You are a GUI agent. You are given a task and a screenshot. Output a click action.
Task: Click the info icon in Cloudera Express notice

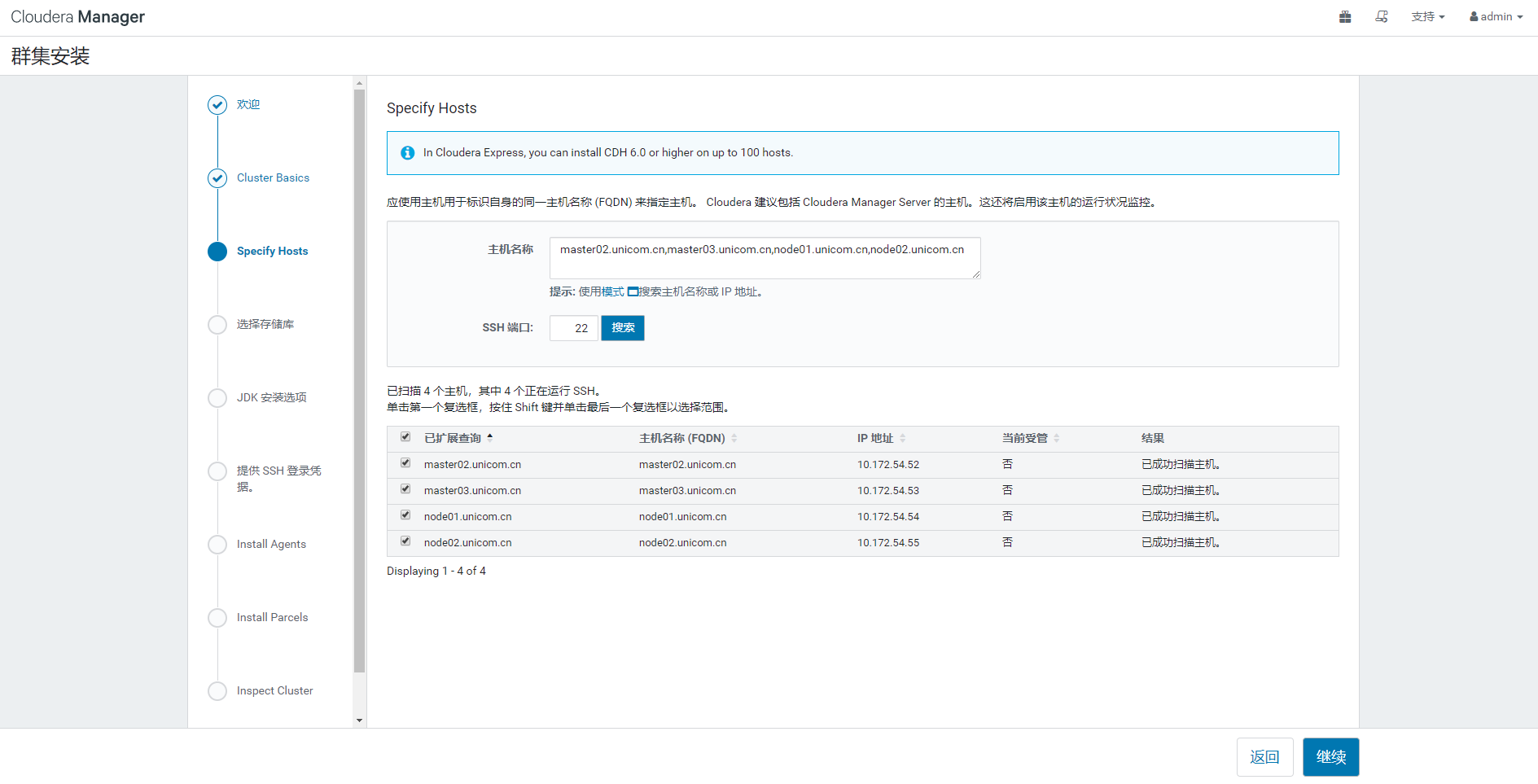click(408, 153)
